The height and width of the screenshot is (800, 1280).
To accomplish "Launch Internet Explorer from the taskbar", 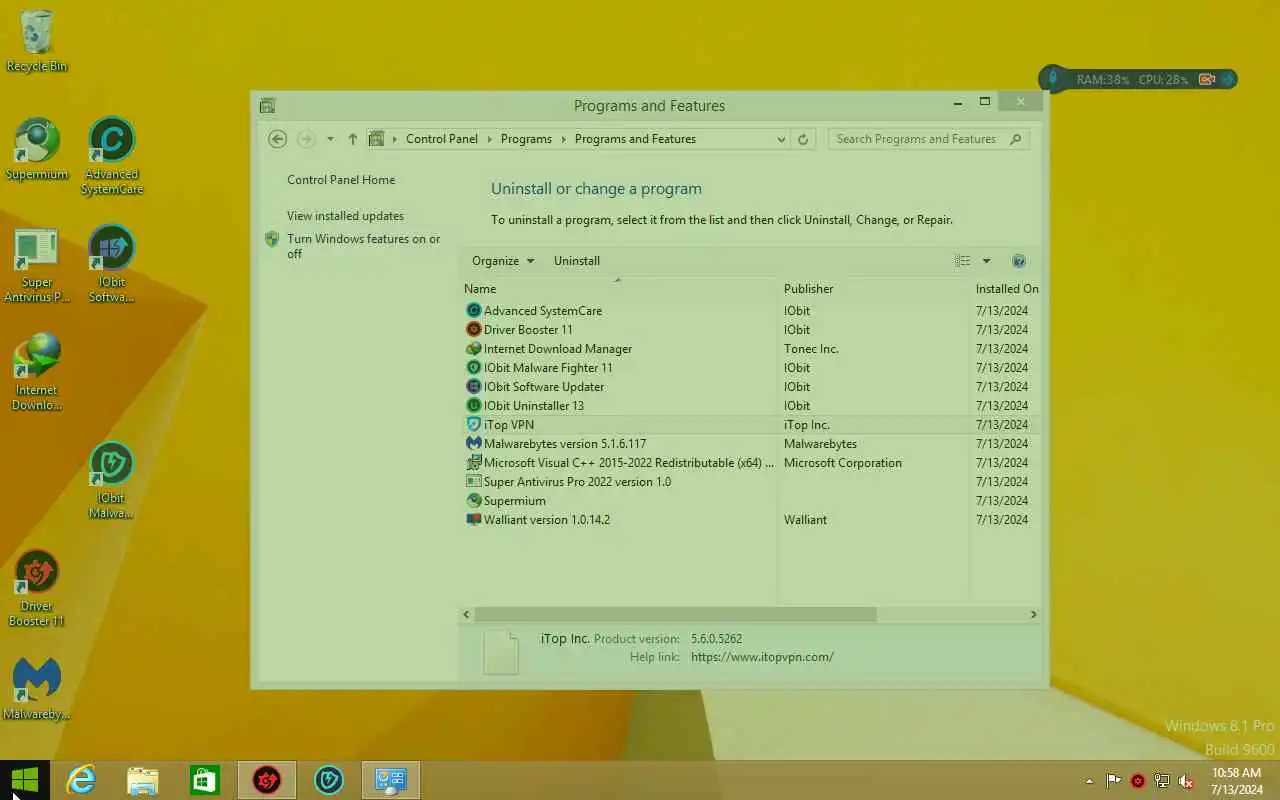I will coord(81,780).
